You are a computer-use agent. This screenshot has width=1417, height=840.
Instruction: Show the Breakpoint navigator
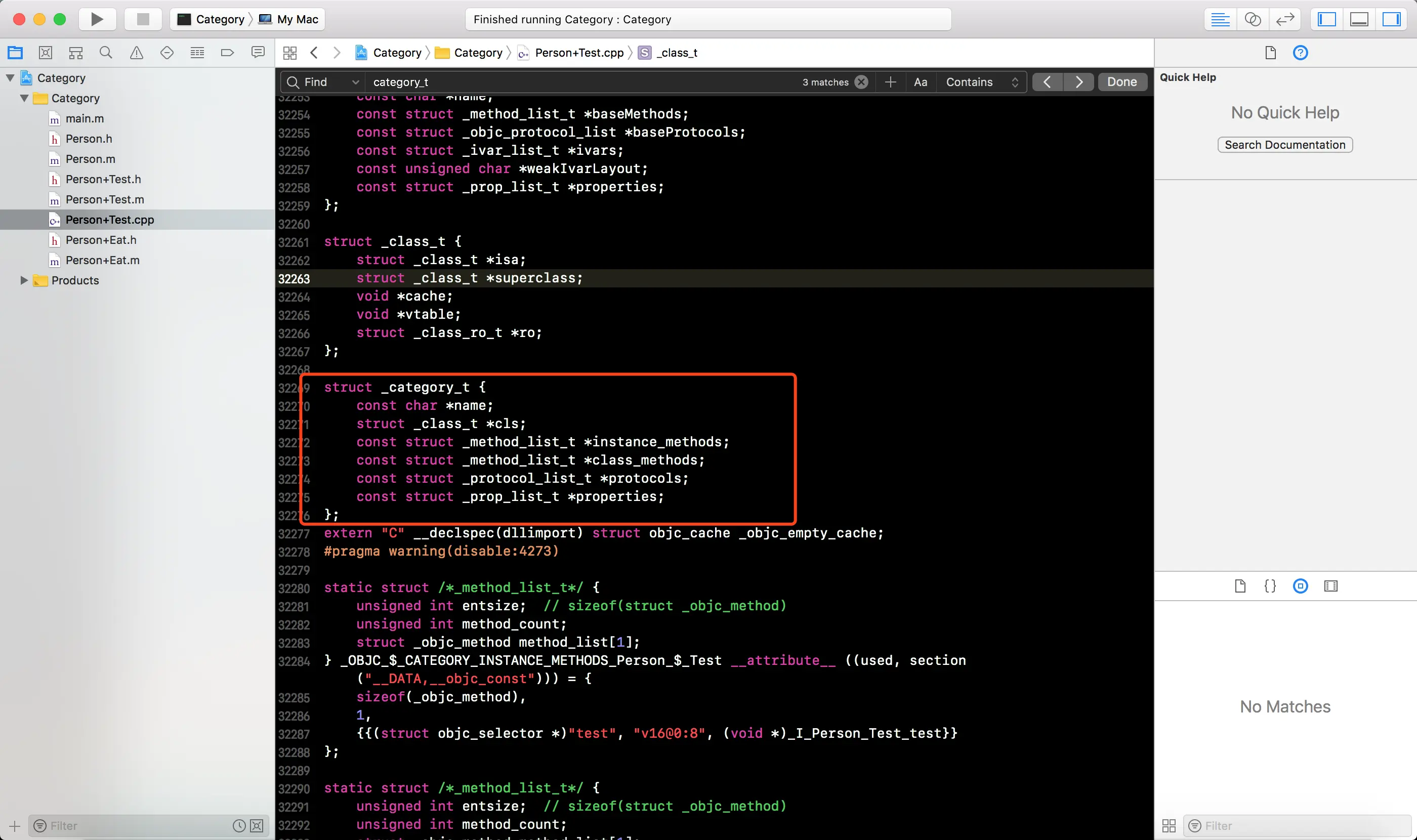(x=227, y=53)
